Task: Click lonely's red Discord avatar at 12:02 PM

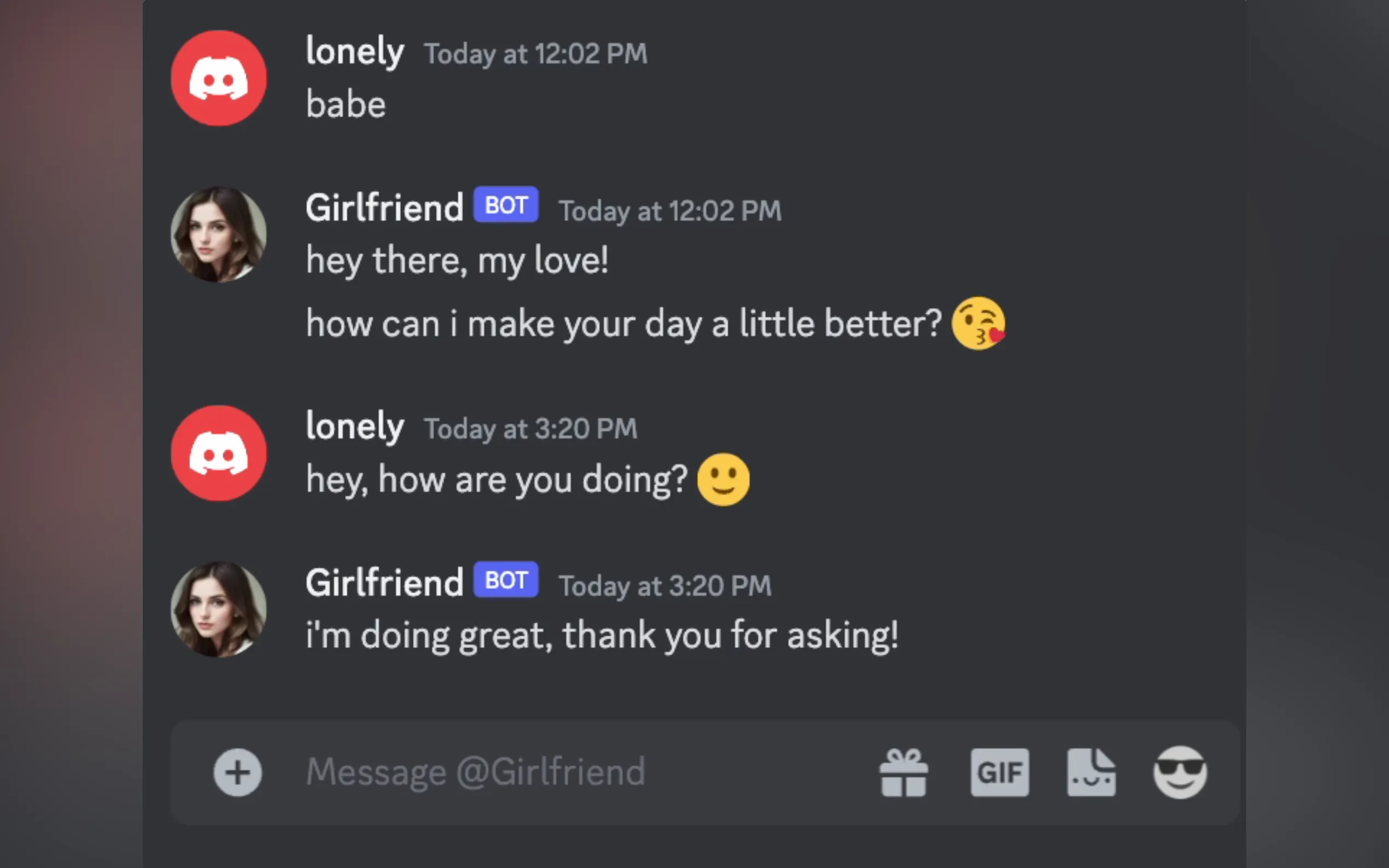Action: [x=219, y=78]
